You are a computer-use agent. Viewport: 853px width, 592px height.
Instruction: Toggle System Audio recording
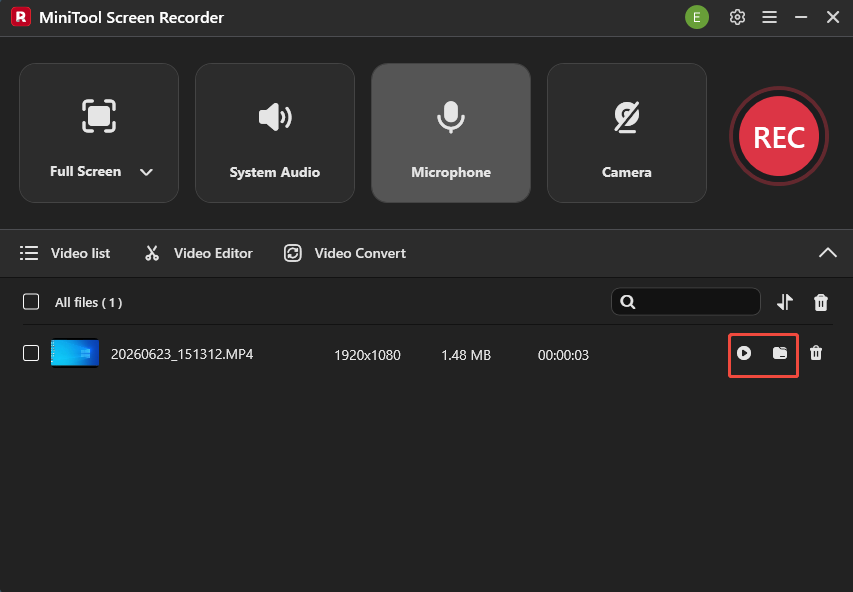[275, 133]
